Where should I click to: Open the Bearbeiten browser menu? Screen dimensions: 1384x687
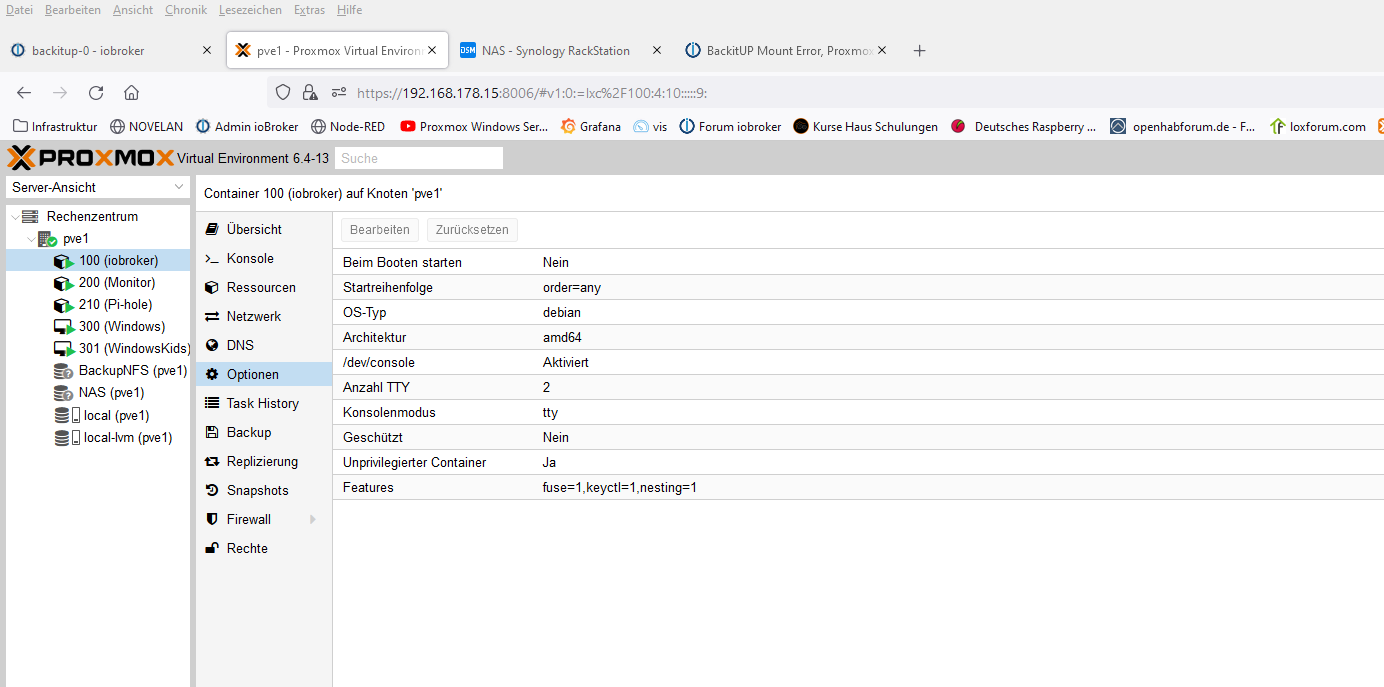(x=73, y=10)
